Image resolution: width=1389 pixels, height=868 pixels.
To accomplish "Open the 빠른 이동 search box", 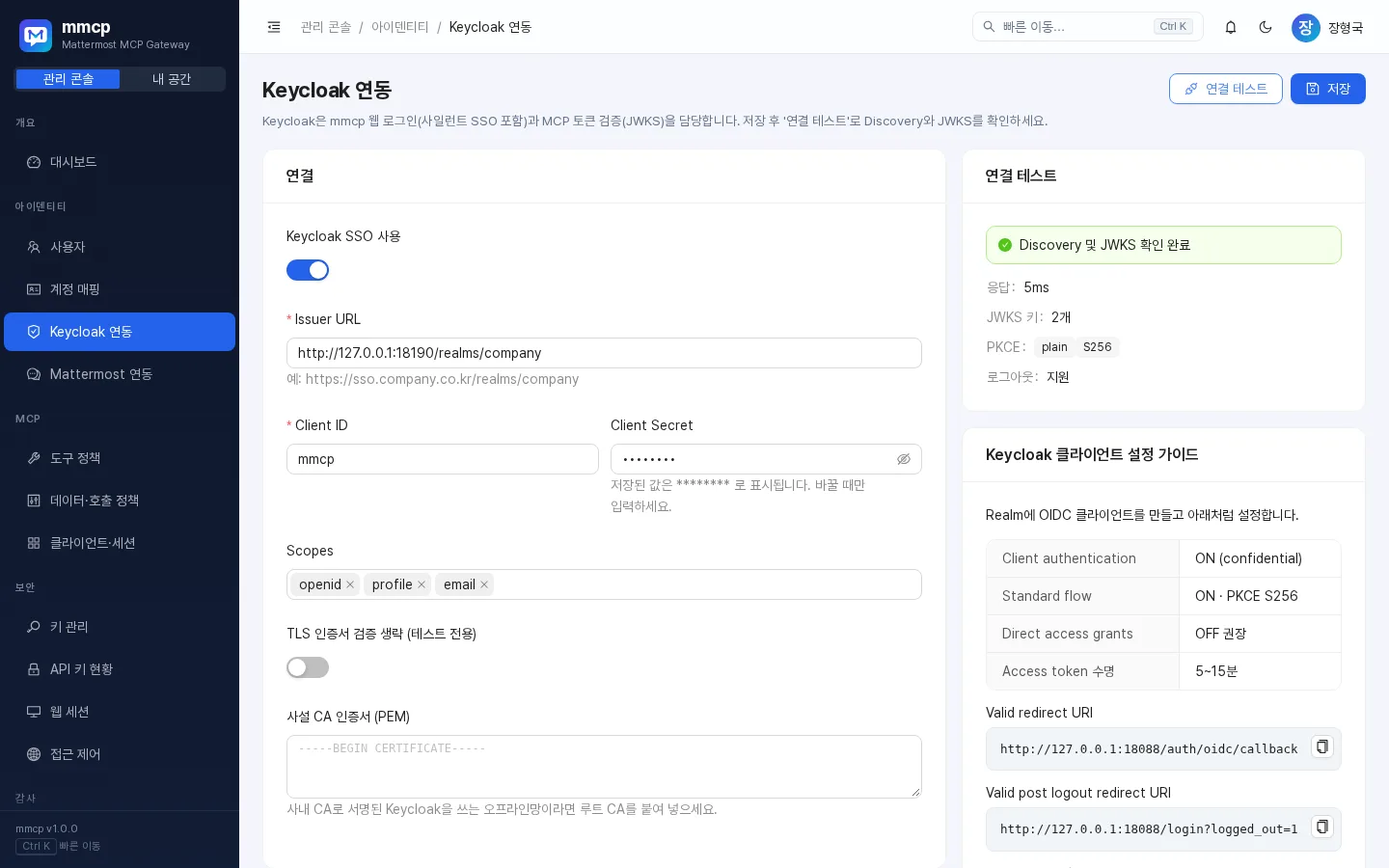I will pyautogui.click(x=1088, y=27).
